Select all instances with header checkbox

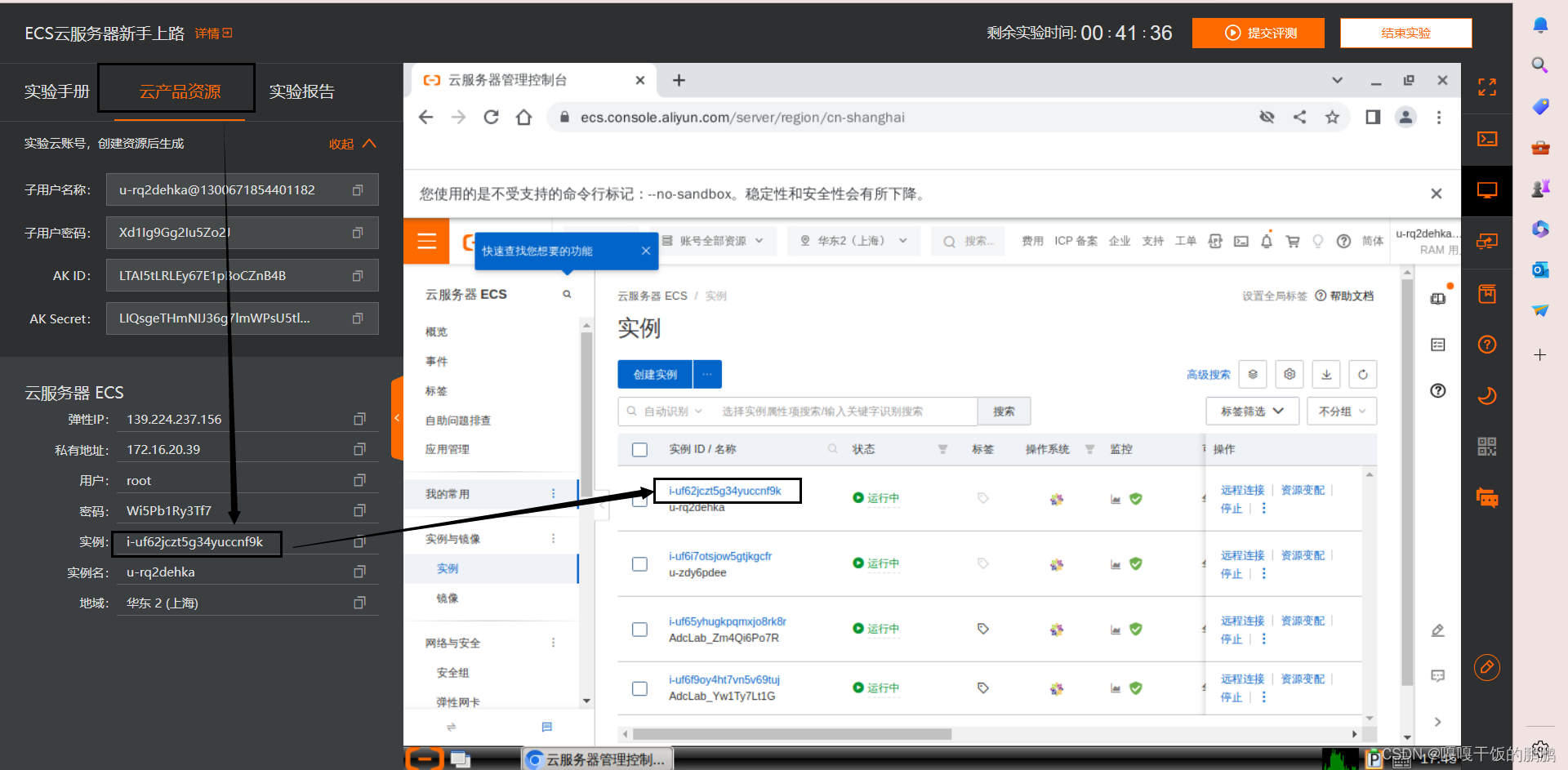coord(639,449)
